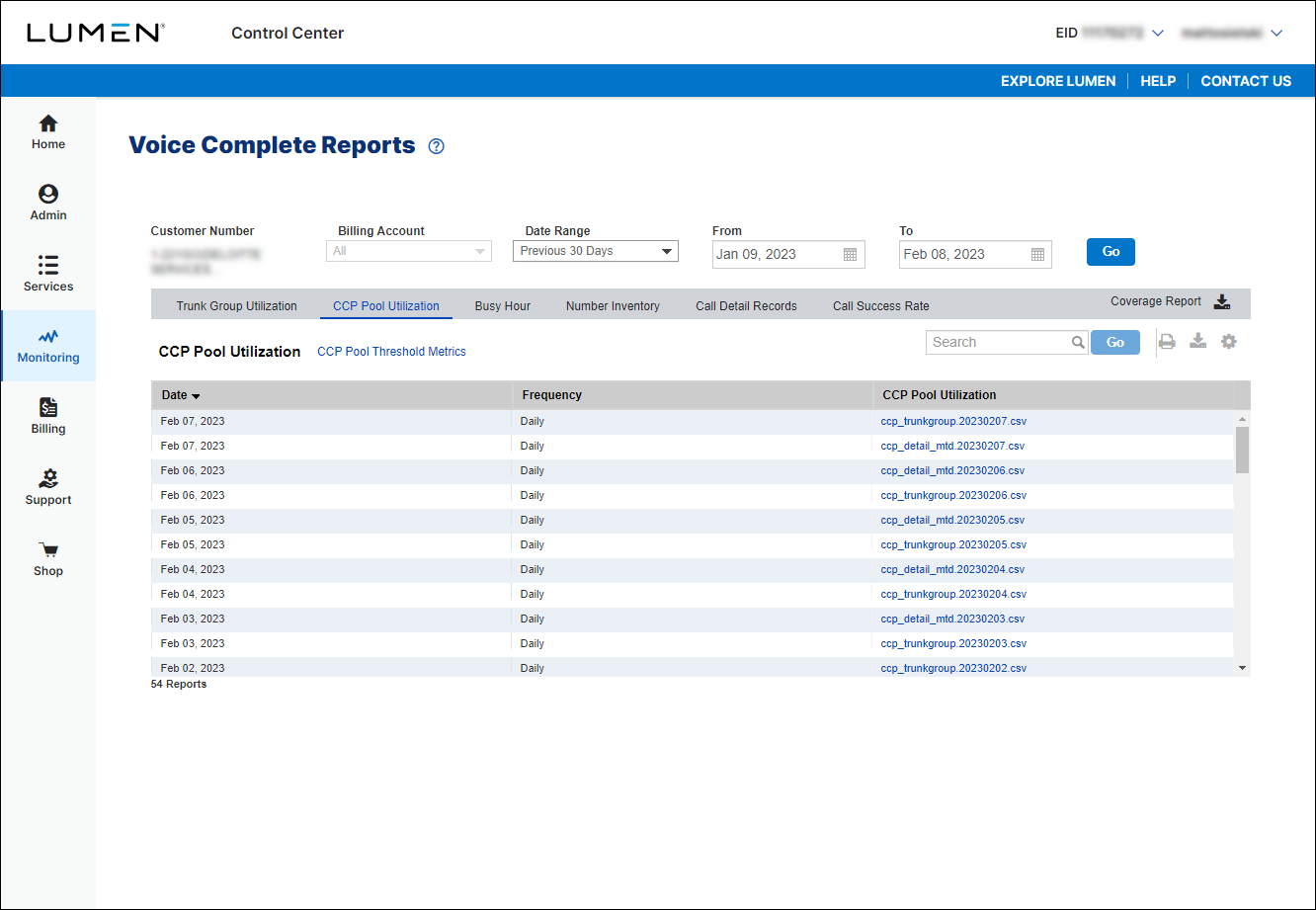This screenshot has height=910, width=1316.
Task: Open Help in the top bar
Action: (x=1158, y=81)
